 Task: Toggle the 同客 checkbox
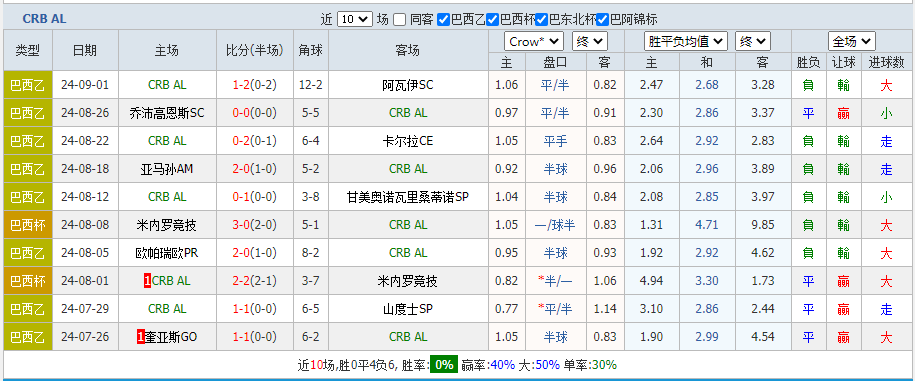(400, 20)
